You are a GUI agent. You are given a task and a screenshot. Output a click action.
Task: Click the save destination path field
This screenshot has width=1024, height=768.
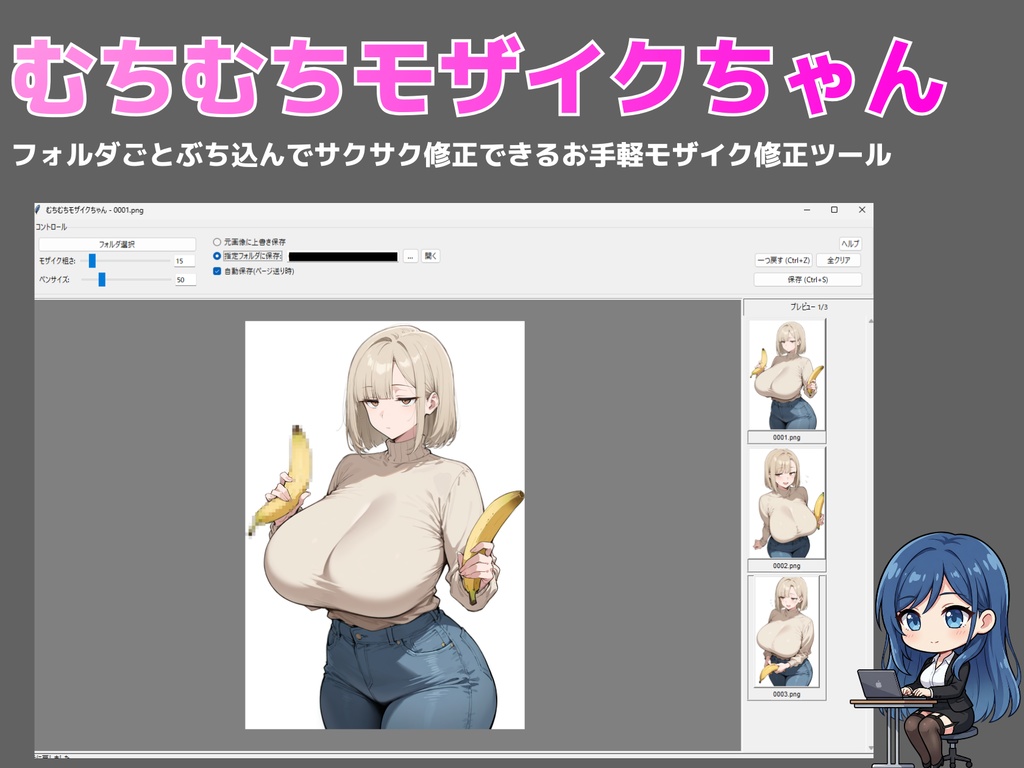pyautogui.click(x=344, y=256)
